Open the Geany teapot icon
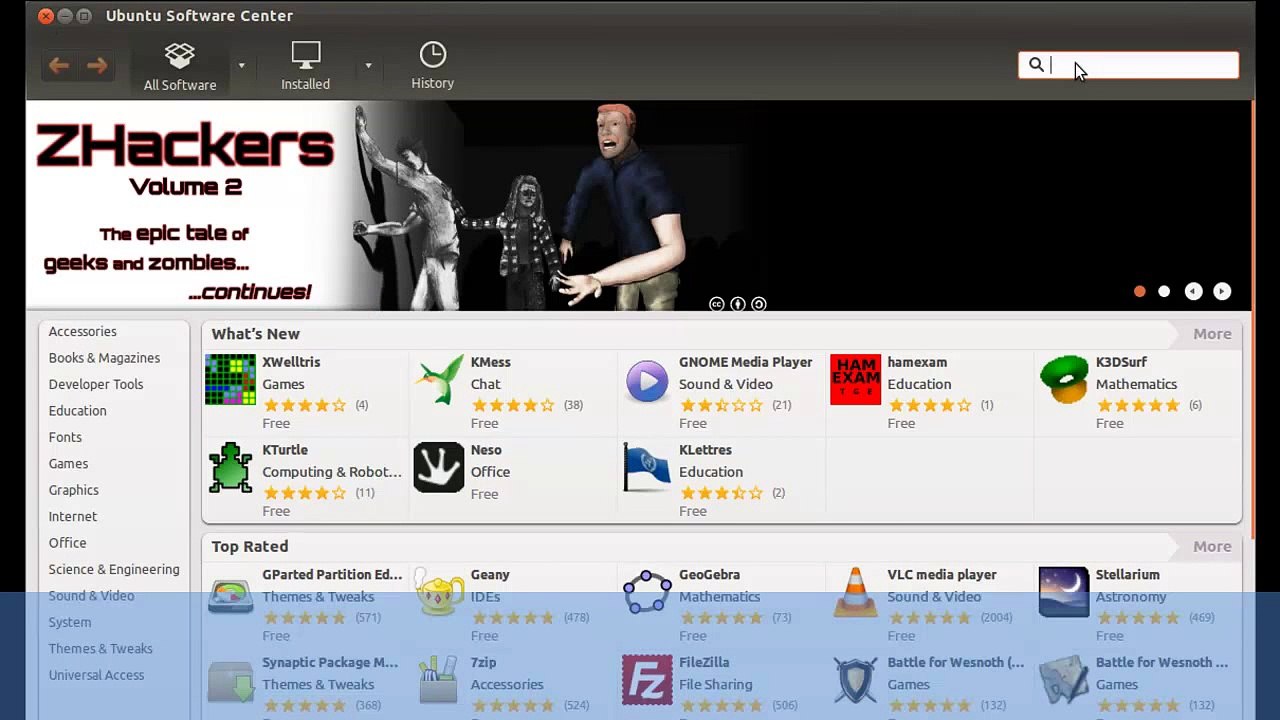 439,594
